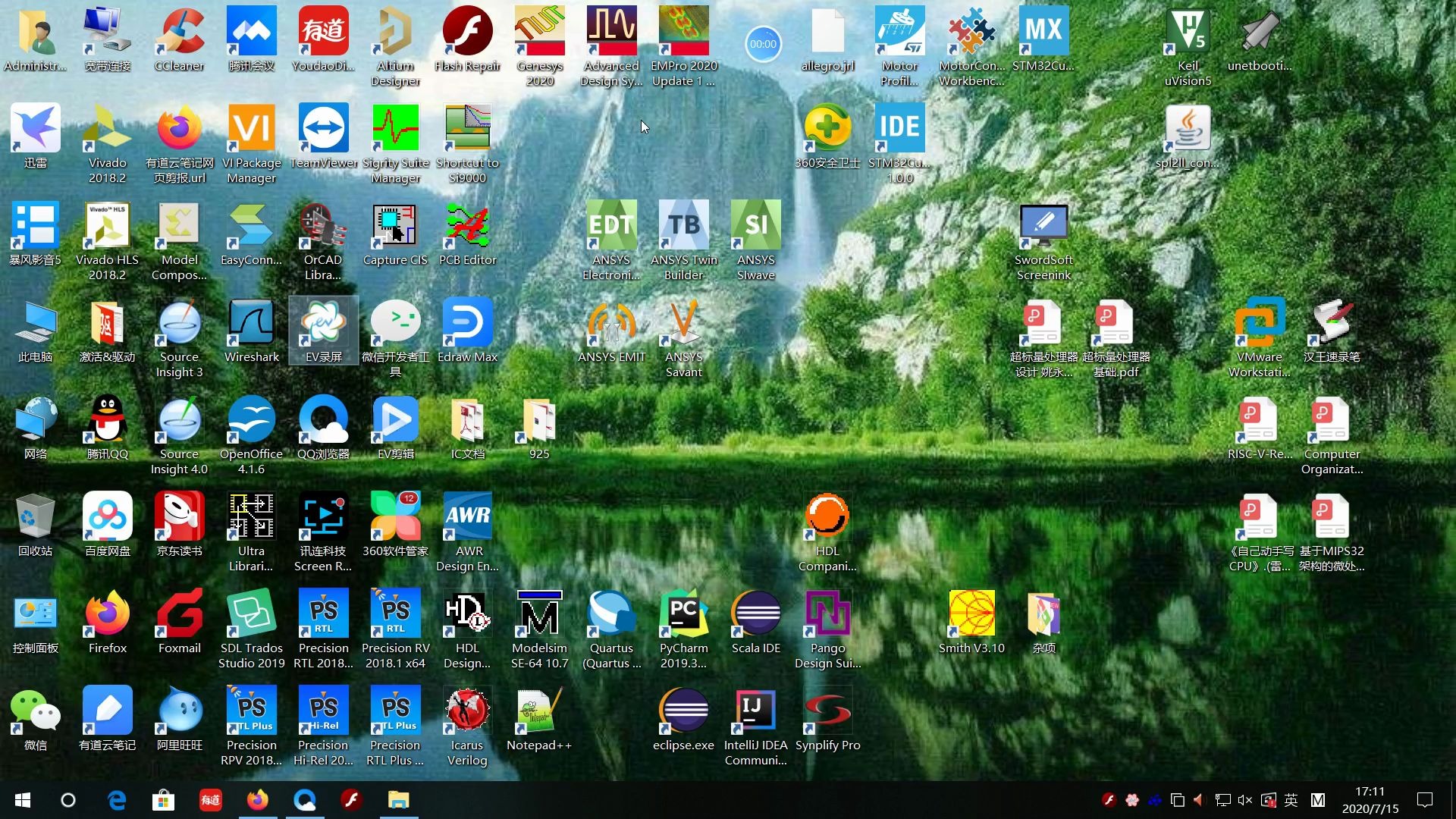Screen dimensions: 1456x819
Task: Open the Edraw Max shortcut
Action: click(467, 331)
